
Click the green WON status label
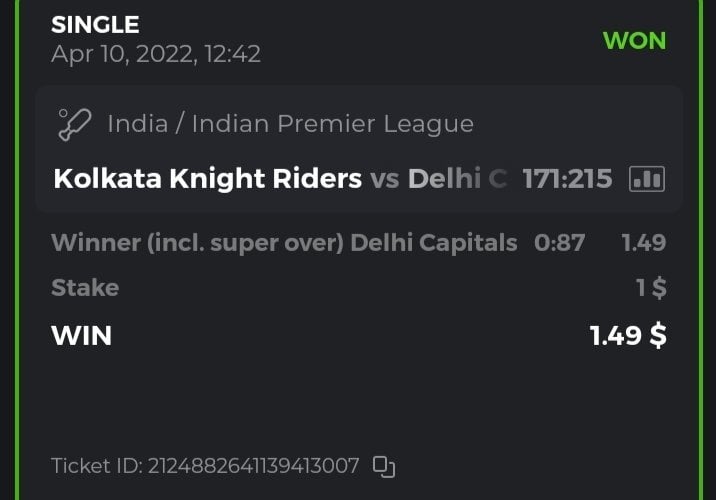click(634, 41)
